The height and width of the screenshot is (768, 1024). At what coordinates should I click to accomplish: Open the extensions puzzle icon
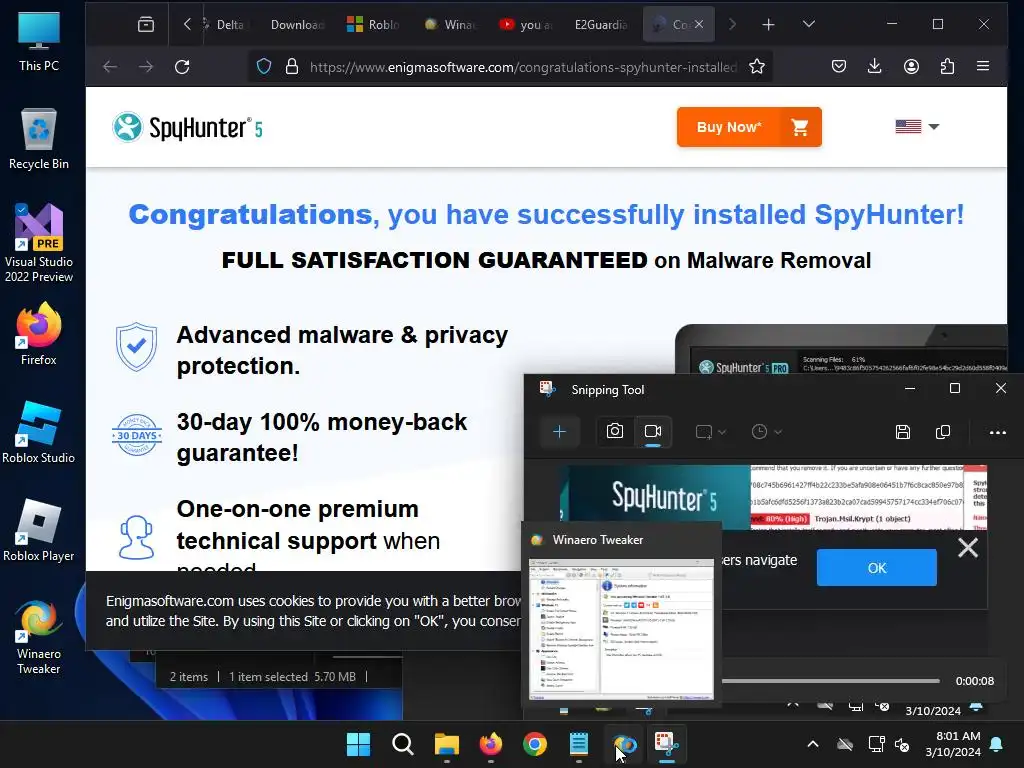click(947, 67)
